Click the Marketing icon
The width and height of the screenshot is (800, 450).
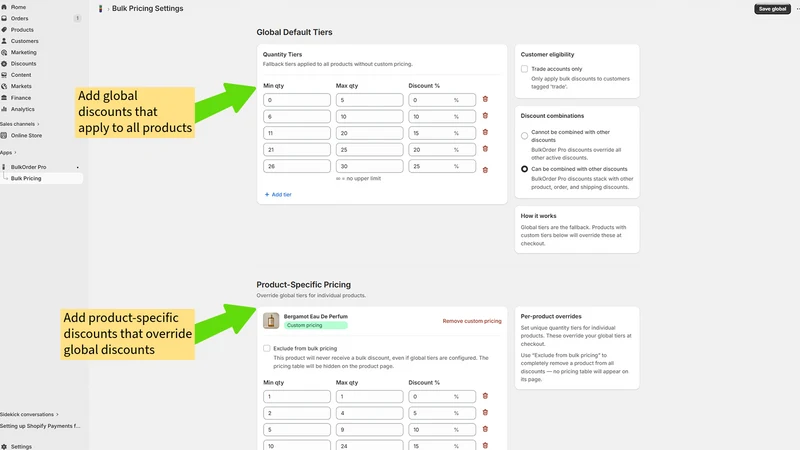[4, 52]
